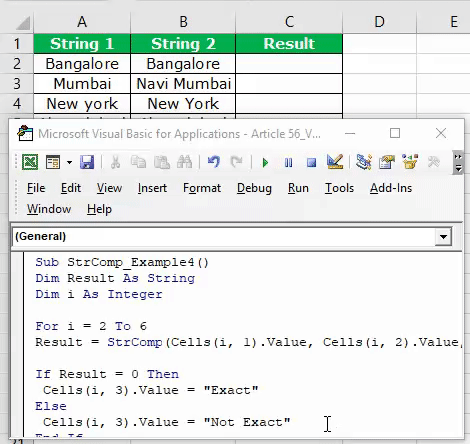Click the Paste clipboard icon
Viewport: 470px width, 444px height.
[162, 162]
